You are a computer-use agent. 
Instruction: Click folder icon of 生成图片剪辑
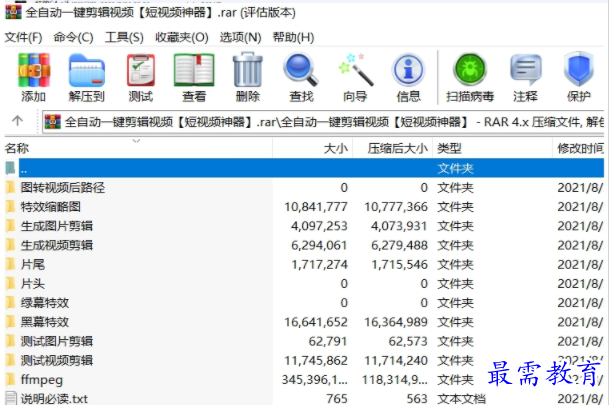(10, 226)
